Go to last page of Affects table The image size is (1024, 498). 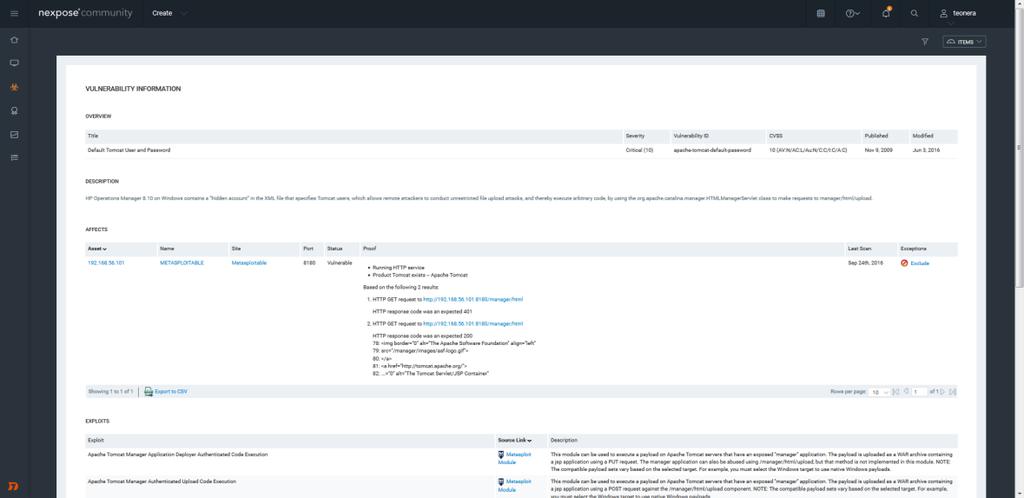[953, 392]
